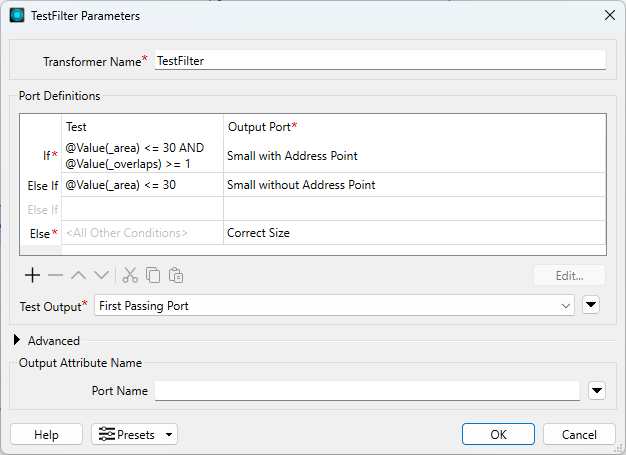Click the FME icon in the title bar
Viewport: 626px width, 455px height.
click(x=17, y=16)
